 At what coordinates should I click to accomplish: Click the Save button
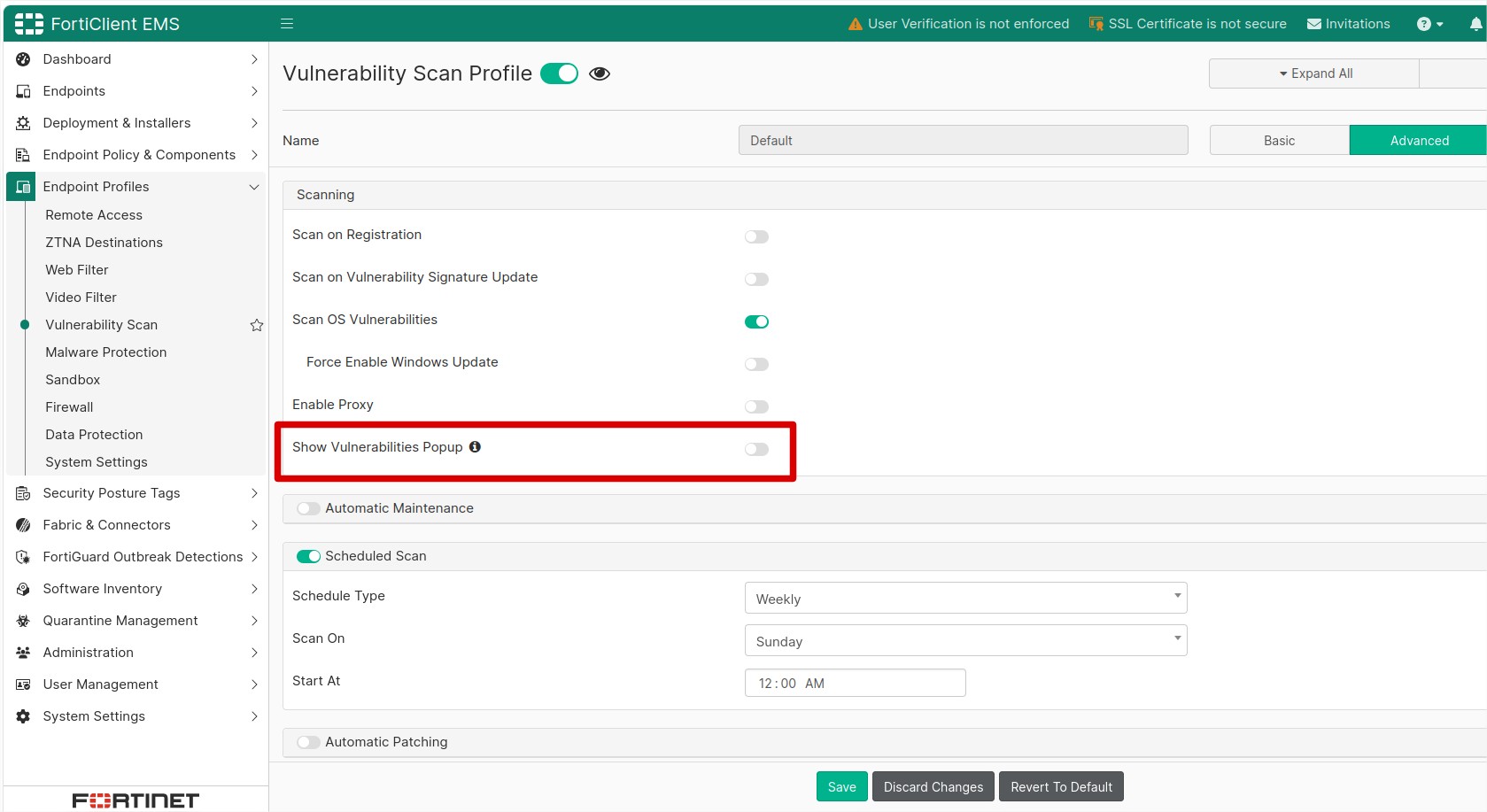[x=841, y=786]
